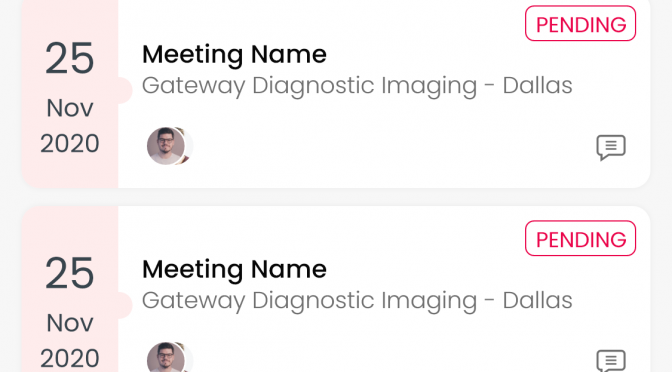Viewport: 672px width, 372px height.
Task: Select the PENDING badge on first meeting
Action: 580,24
